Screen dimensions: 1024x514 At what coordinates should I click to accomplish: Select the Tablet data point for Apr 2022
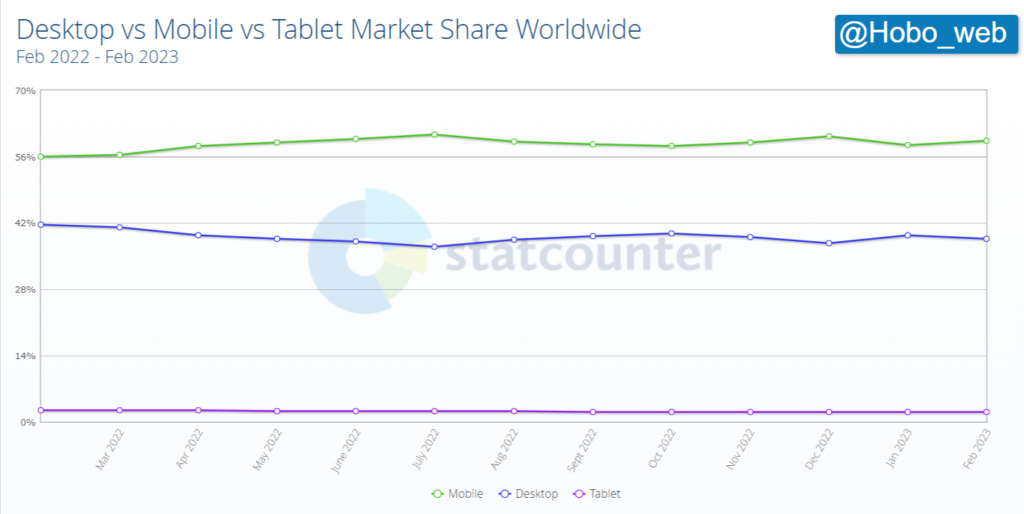coord(199,410)
